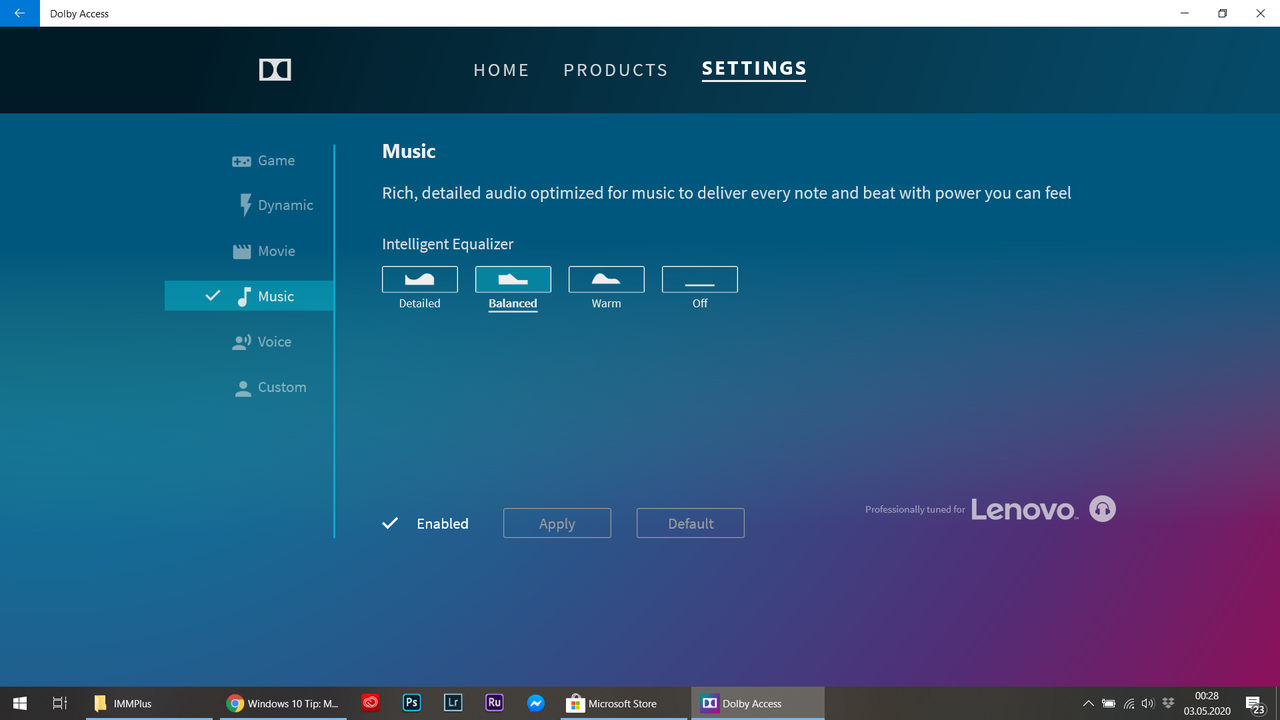The image size is (1280, 720).
Task: Open Adobe Creative Cloud from taskbar
Action: click(370, 703)
